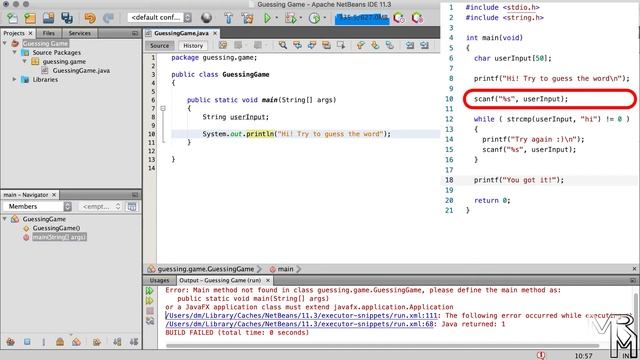The height and width of the screenshot is (360, 640).
Task: Click Shift Line Right icon
Action: pos(424,45)
